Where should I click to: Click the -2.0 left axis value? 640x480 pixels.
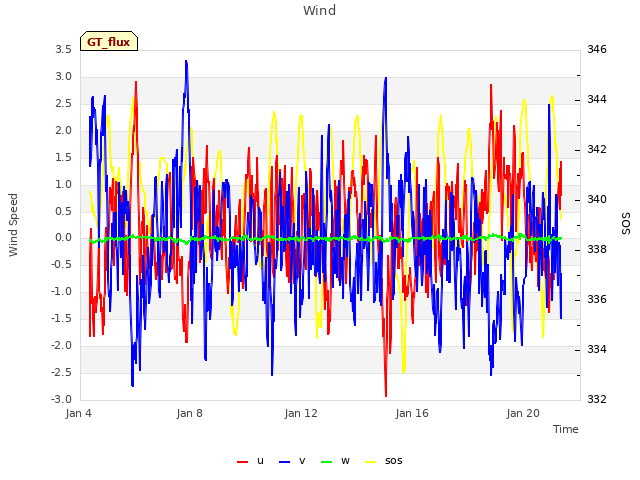(x=61, y=346)
